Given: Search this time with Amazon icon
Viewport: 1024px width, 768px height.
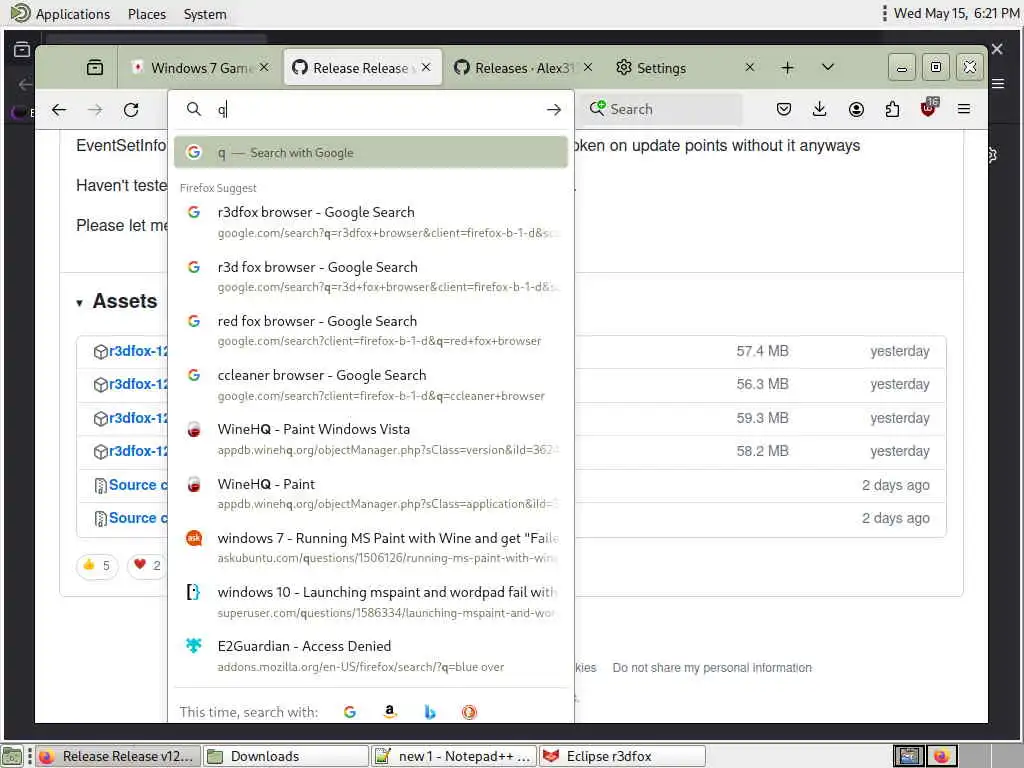Looking at the screenshot, I should [390, 712].
